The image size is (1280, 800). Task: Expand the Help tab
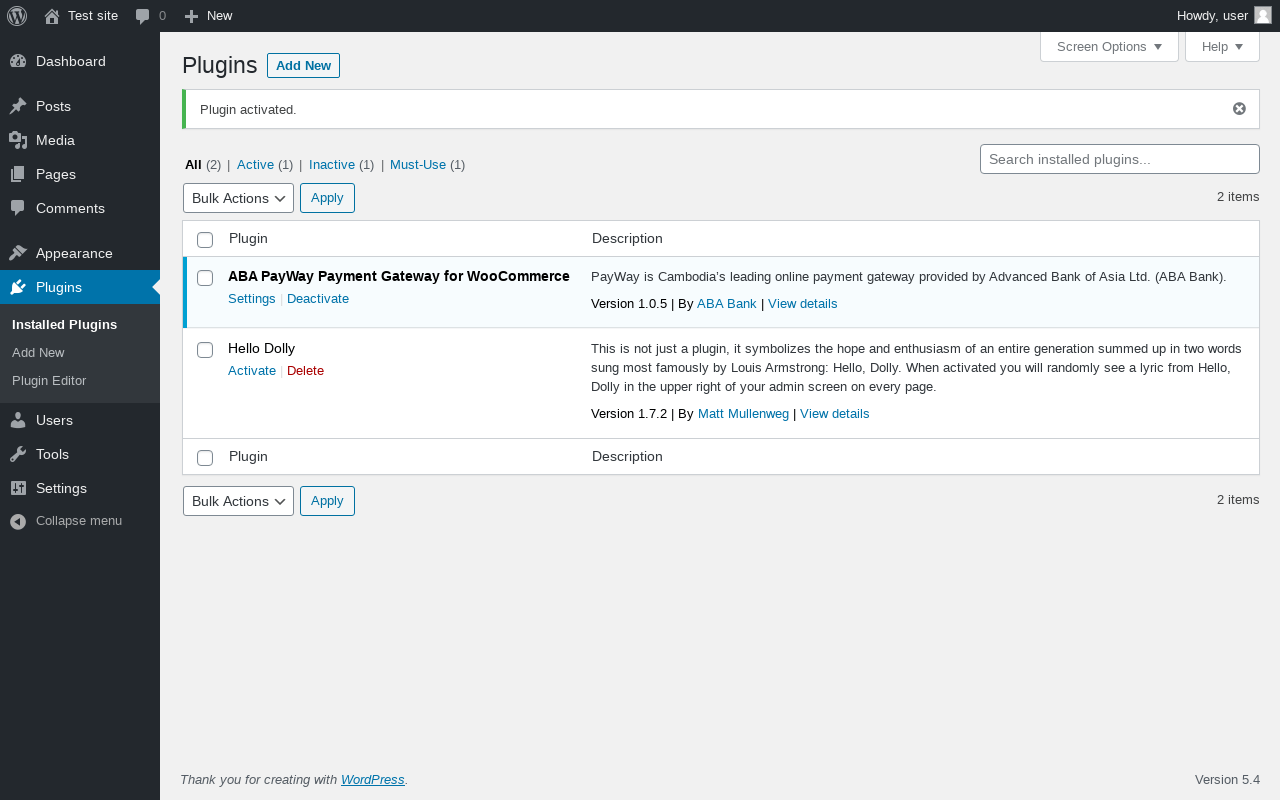tap(1222, 47)
